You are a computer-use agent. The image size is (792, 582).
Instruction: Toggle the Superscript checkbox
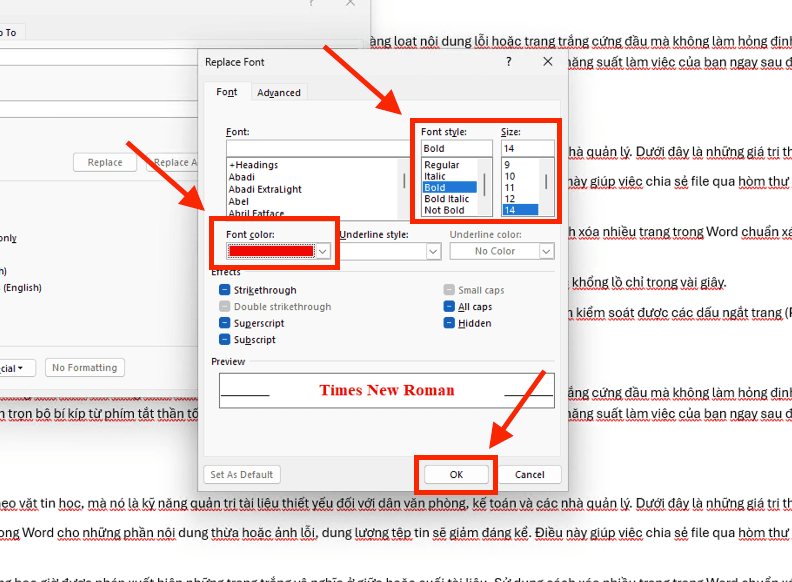225,323
